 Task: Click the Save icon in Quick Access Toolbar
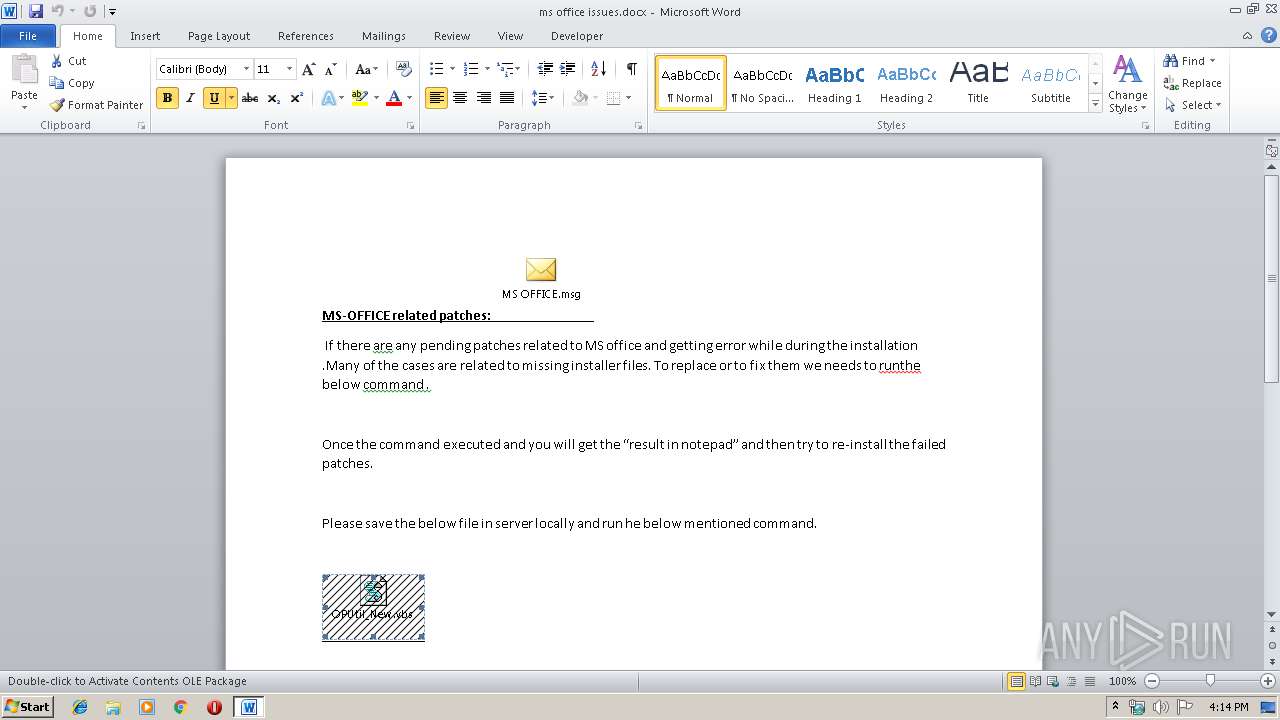coord(36,11)
